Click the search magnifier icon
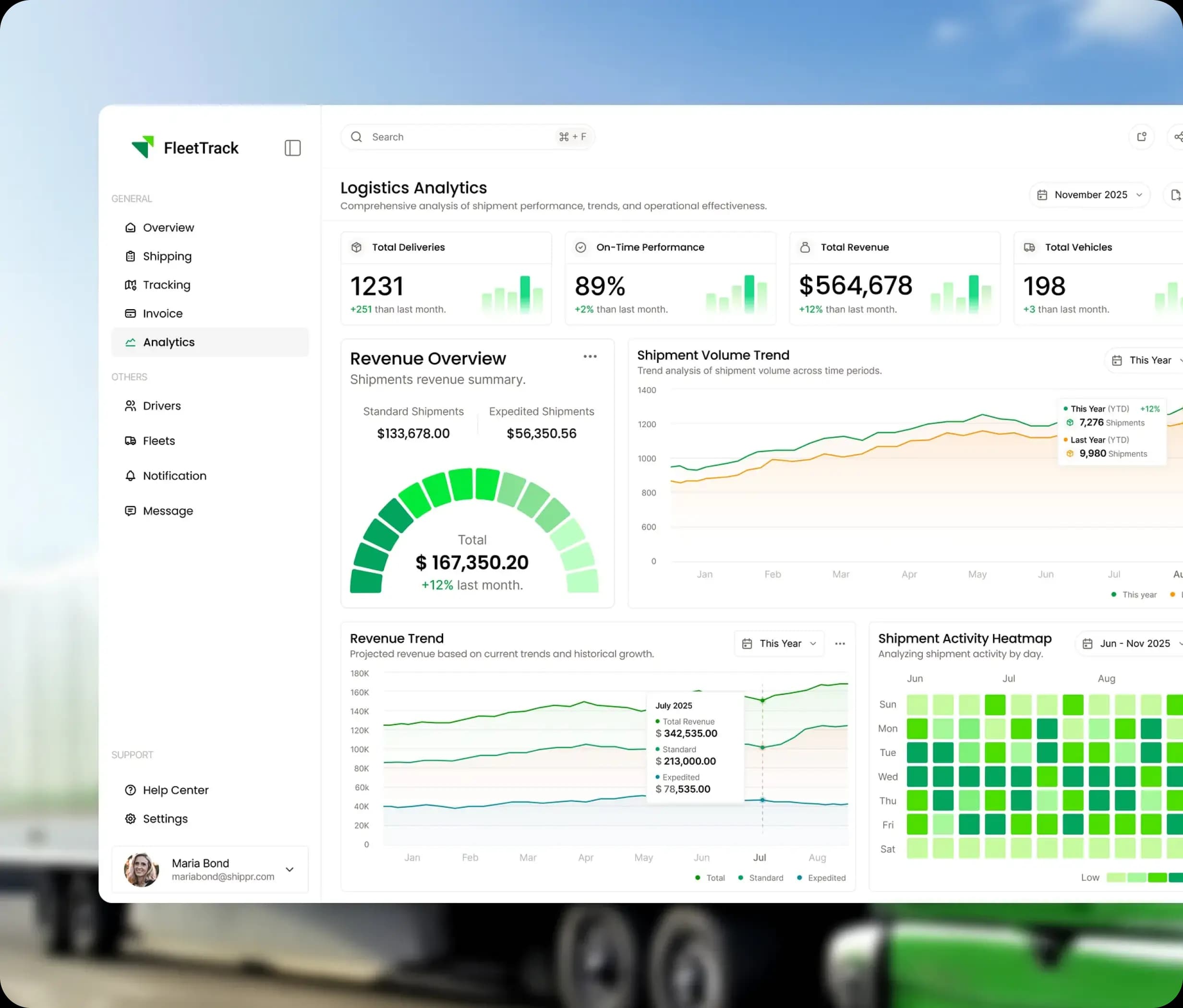 (356, 137)
